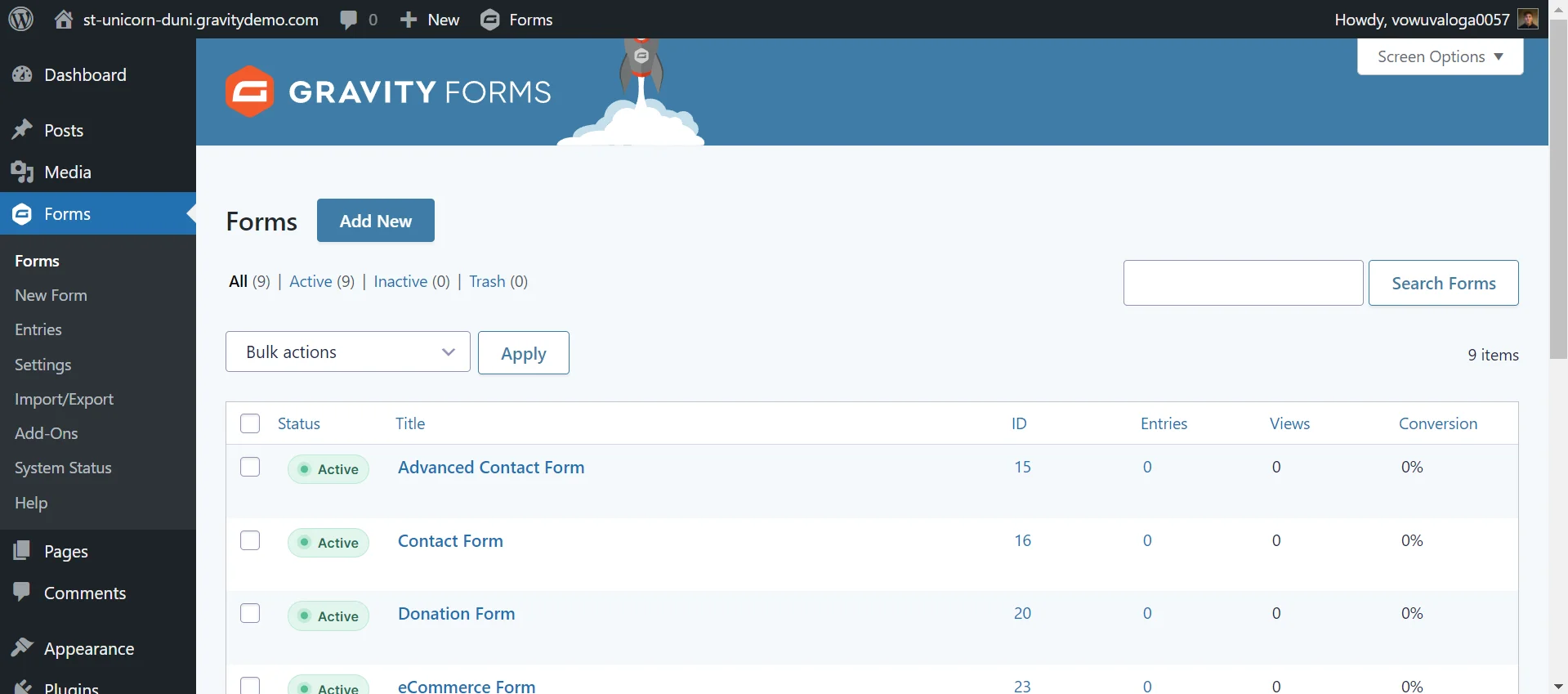
Task: Check the select-all checkbox in table header
Action: [x=250, y=423]
